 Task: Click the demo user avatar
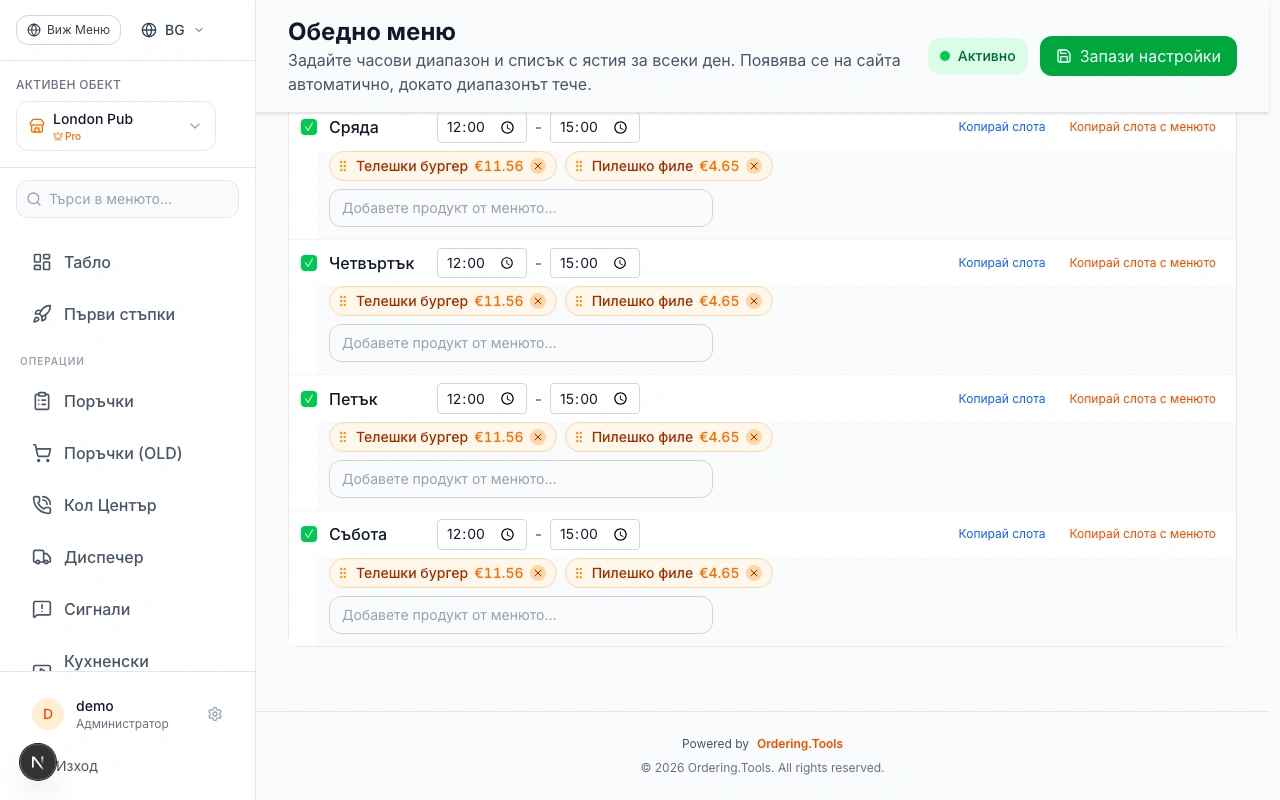[48, 714]
